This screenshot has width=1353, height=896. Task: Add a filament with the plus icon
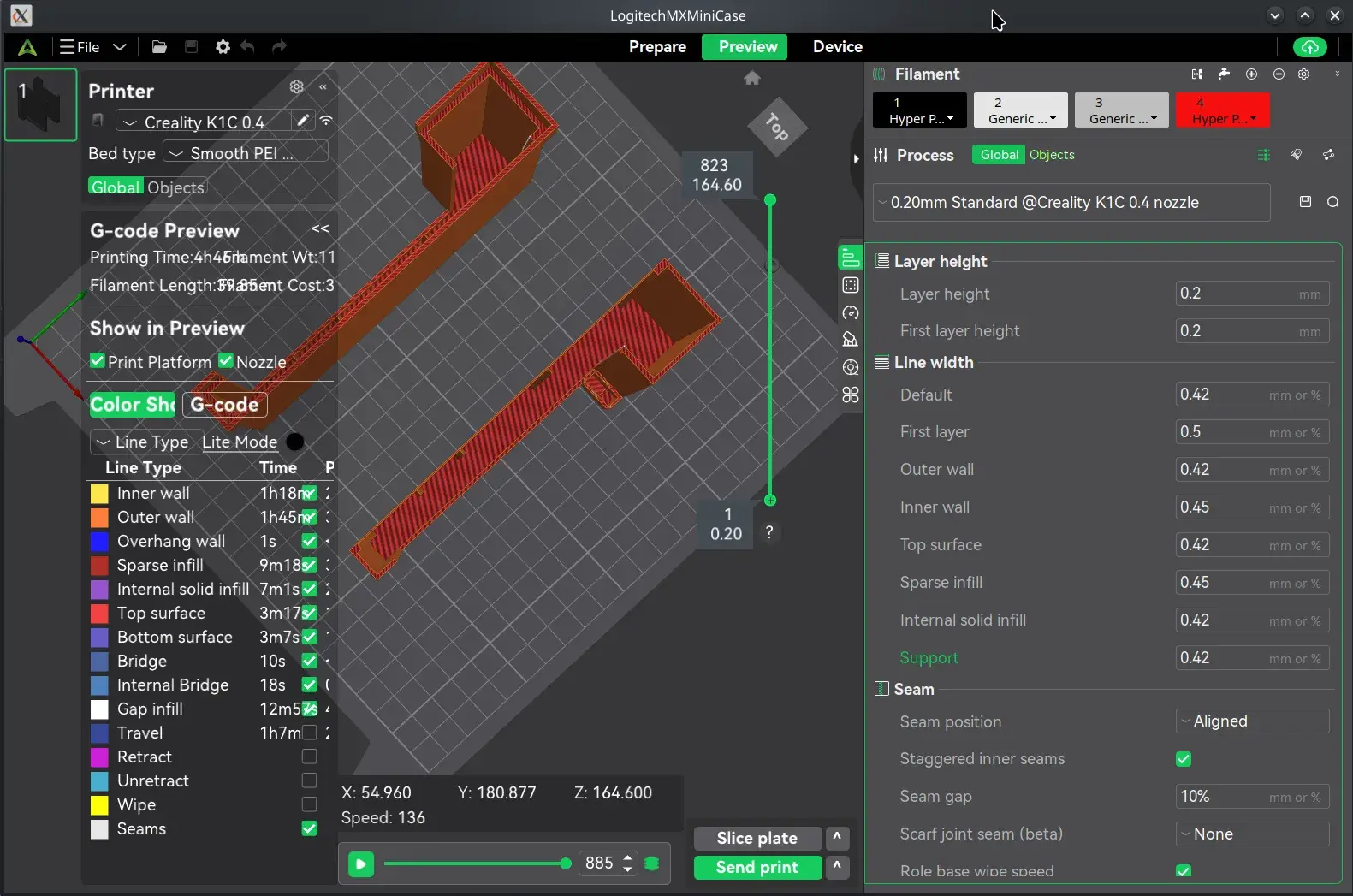click(x=1251, y=74)
